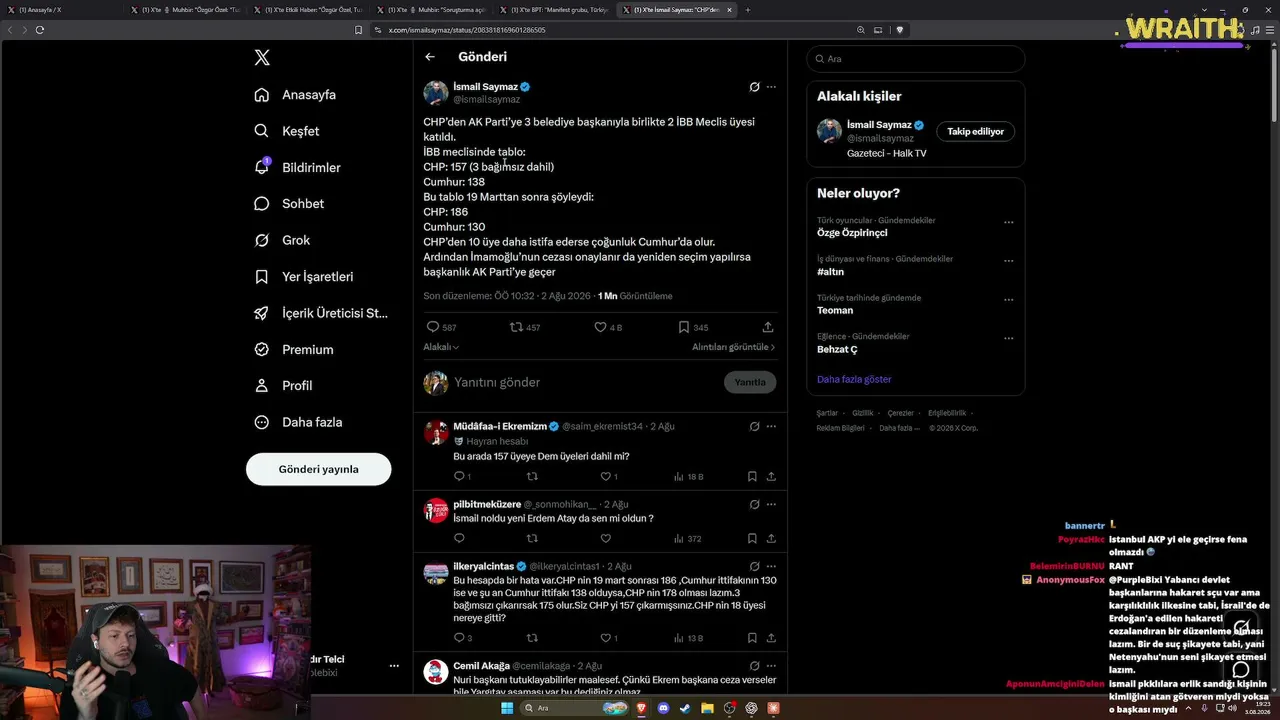Image resolution: width=1280 pixels, height=720 pixels.
Task: Bookmark ilkeryalcintas's comment
Action: coord(752,638)
